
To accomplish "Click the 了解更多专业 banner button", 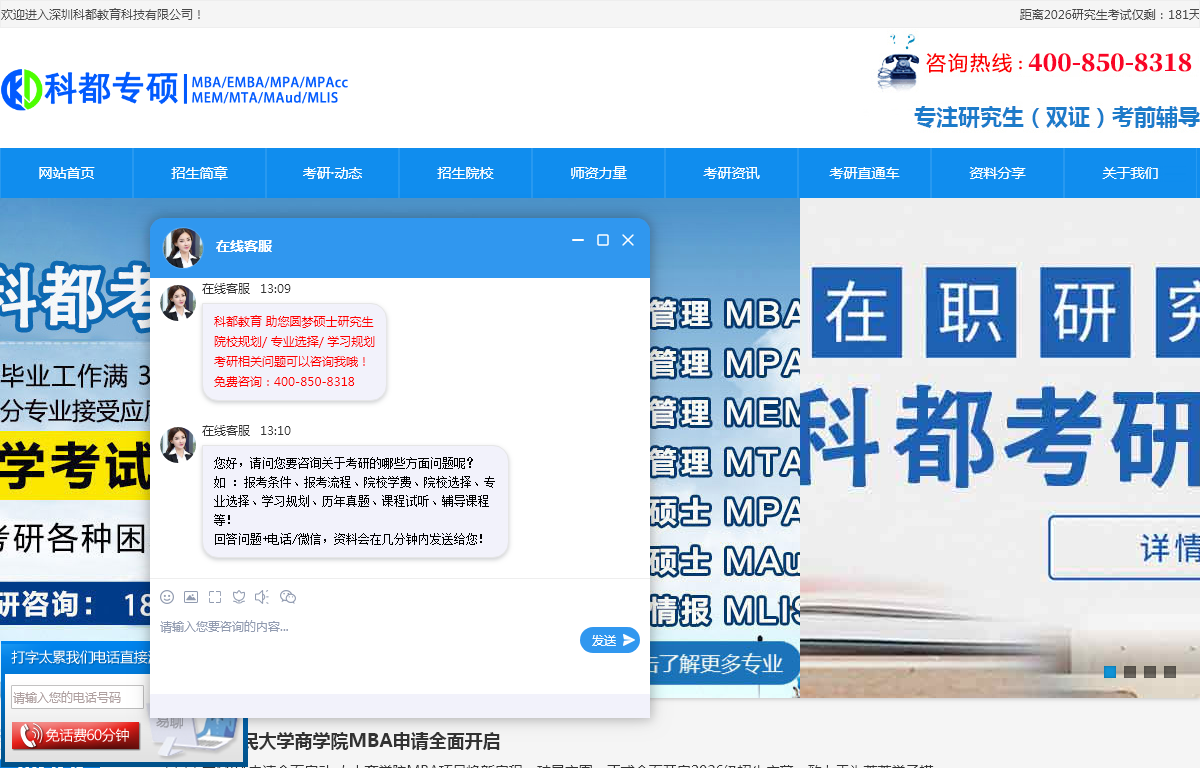I will pyautogui.click(x=725, y=664).
